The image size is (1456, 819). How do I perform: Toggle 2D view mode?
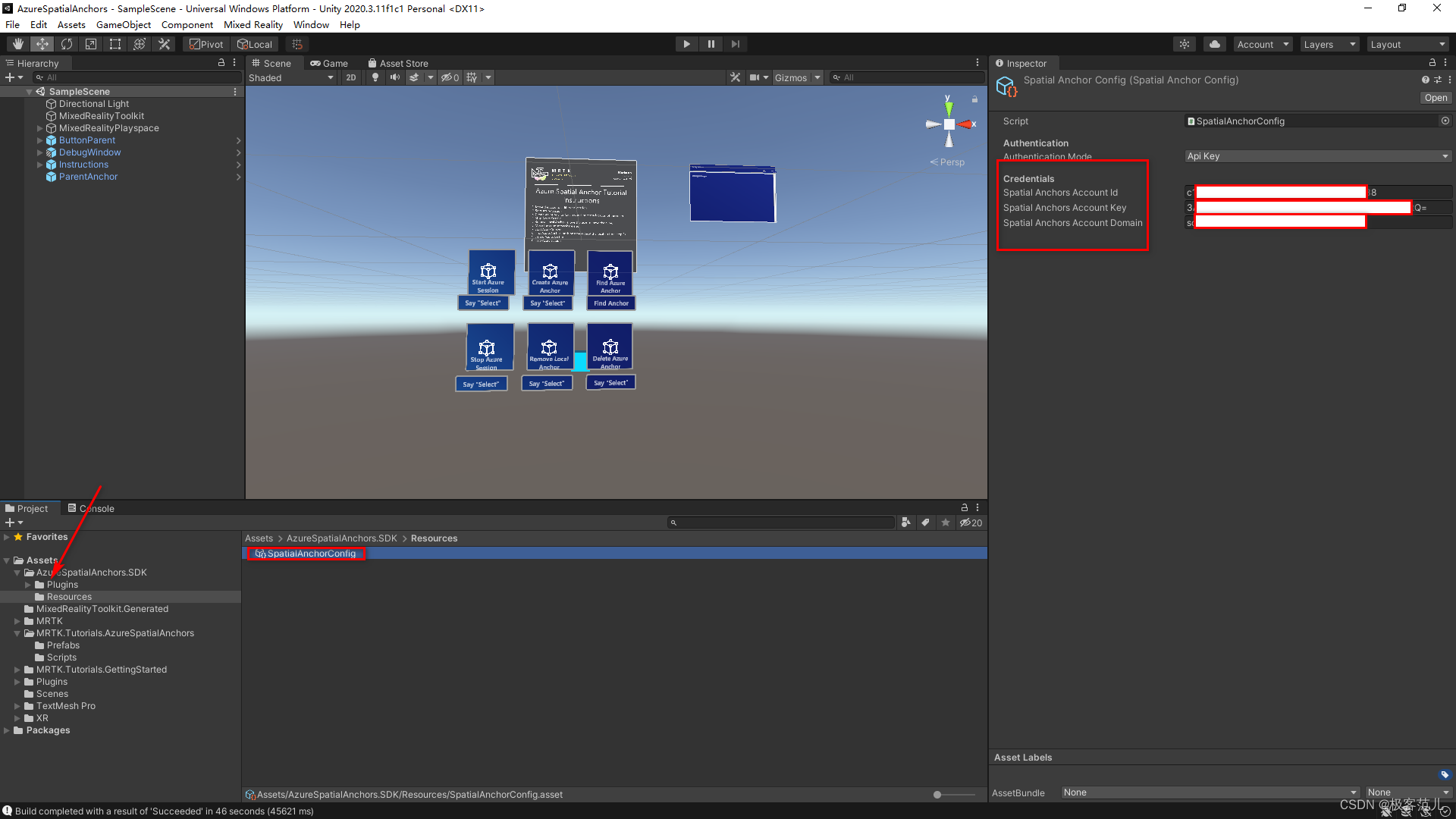coord(351,77)
